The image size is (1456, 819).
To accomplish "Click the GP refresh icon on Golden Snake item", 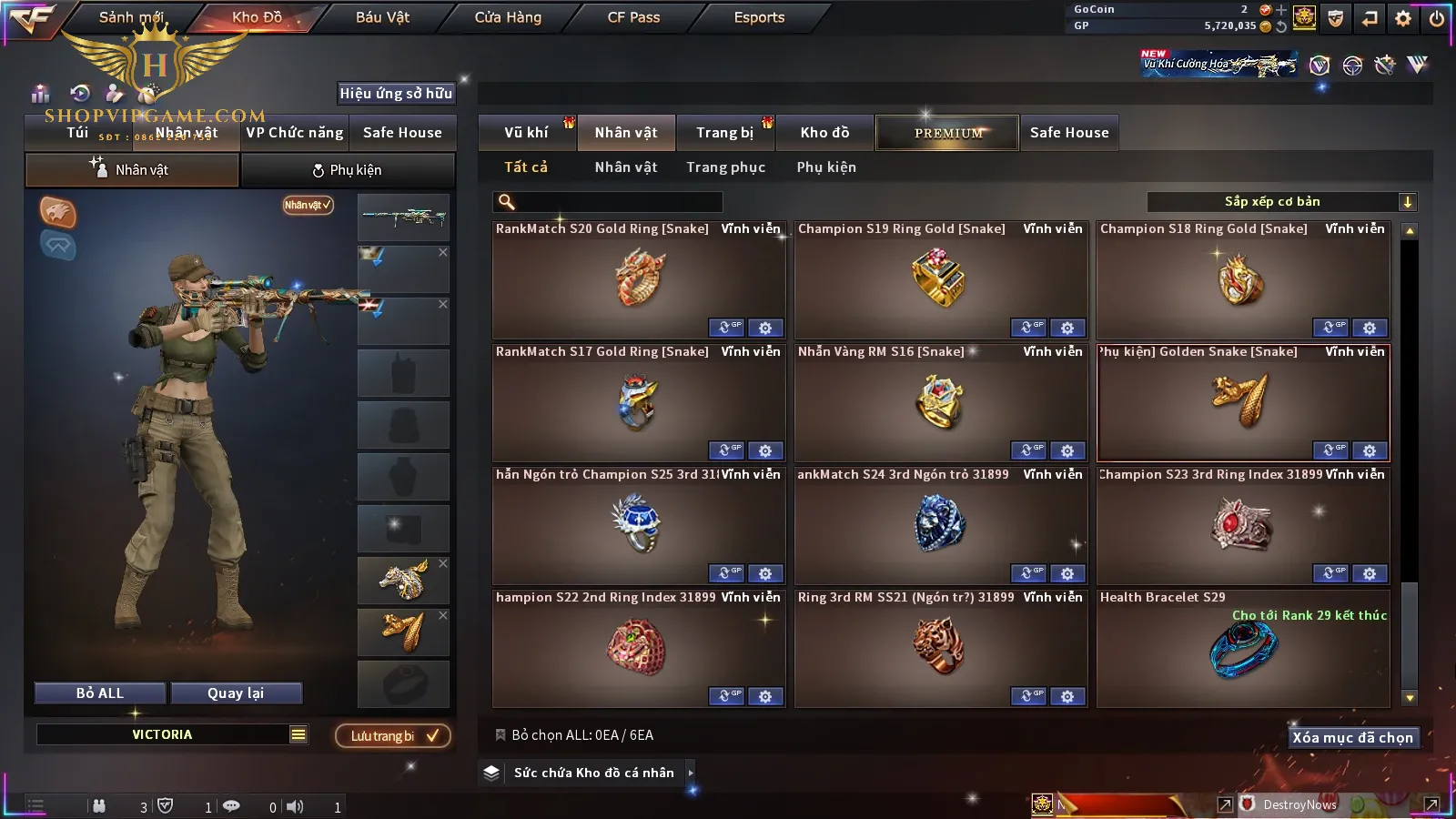I will 1330,450.
